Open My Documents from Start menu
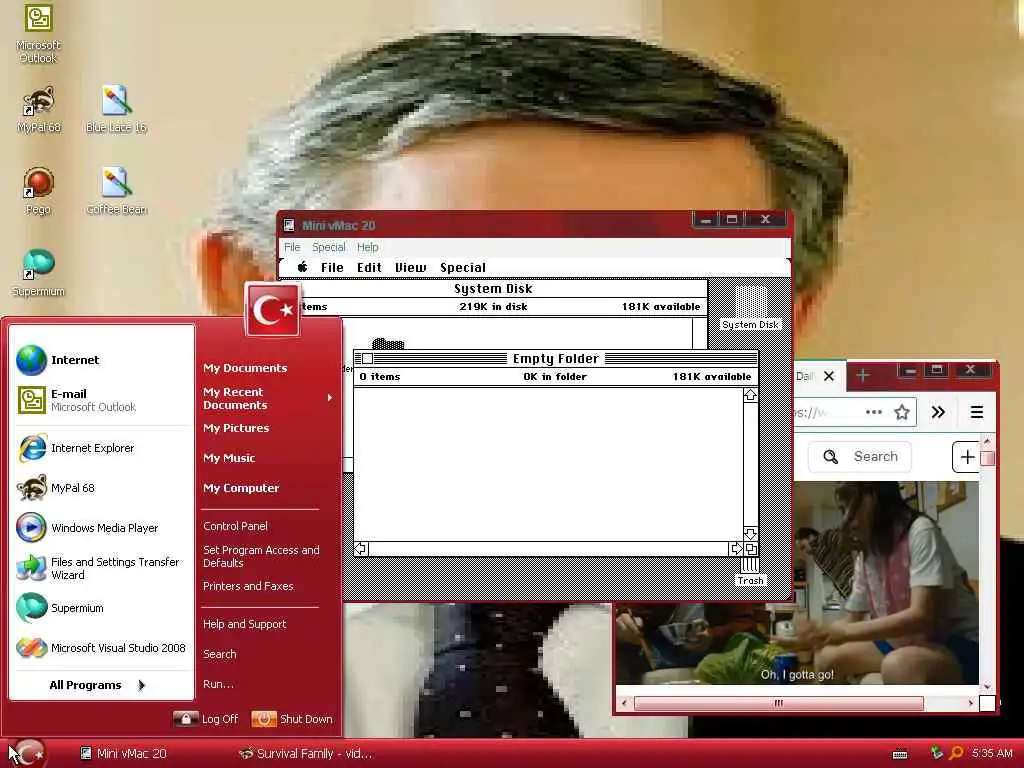The image size is (1024, 768). 245,368
